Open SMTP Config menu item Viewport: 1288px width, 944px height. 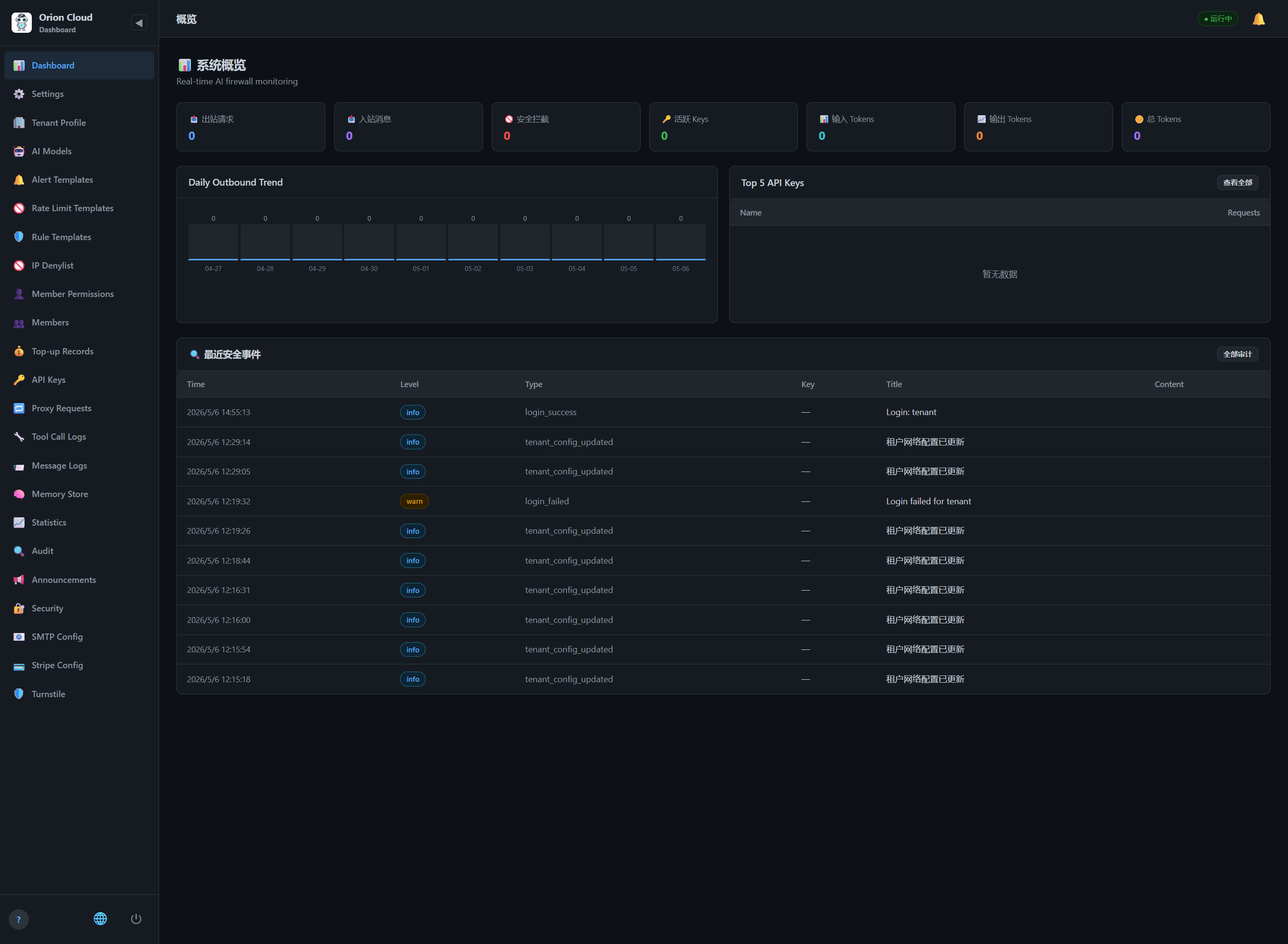tap(80, 637)
